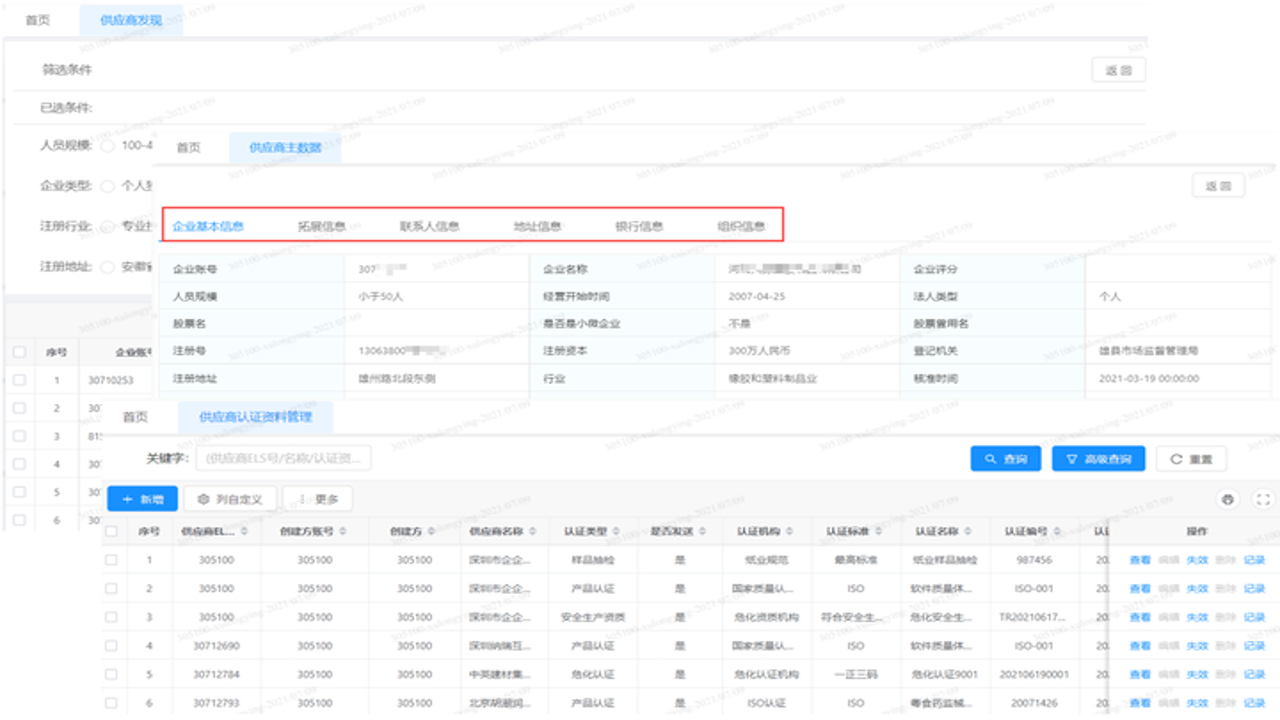
Task: Switch to the 供应商发现 tab
Action: click(131, 20)
